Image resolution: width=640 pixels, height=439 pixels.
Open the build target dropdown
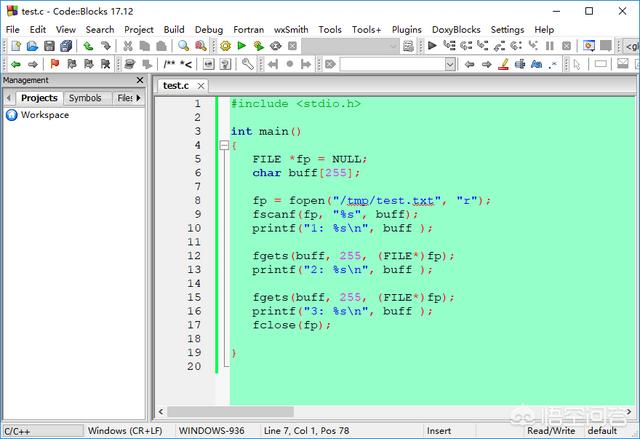[x=395, y=46]
